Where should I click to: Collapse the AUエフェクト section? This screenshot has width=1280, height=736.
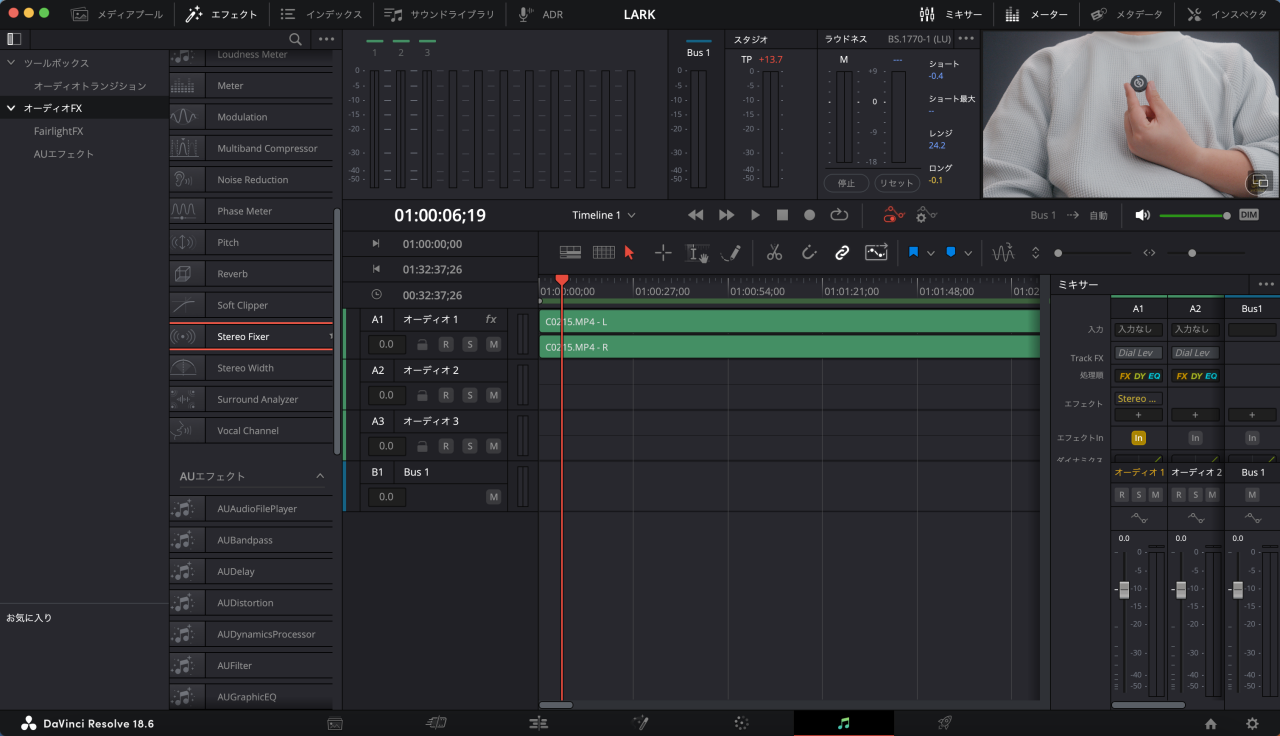(x=320, y=476)
